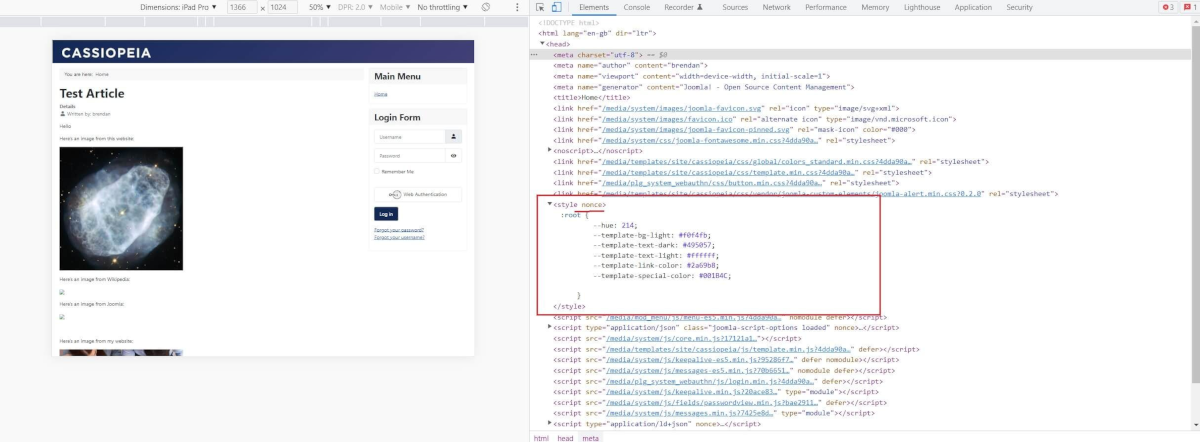1200x442 pixels.
Task: Collapse the style nonce element
Action: [x=550, y=204]
